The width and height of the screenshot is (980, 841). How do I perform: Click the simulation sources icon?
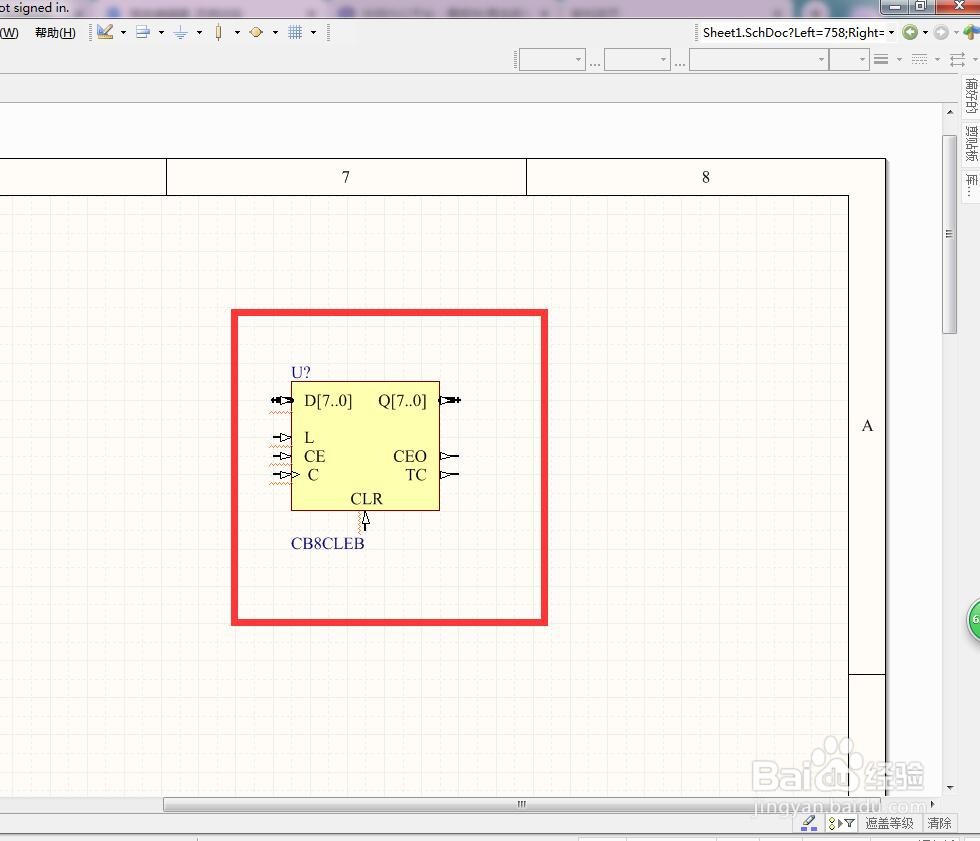click(x=256, y=32)
